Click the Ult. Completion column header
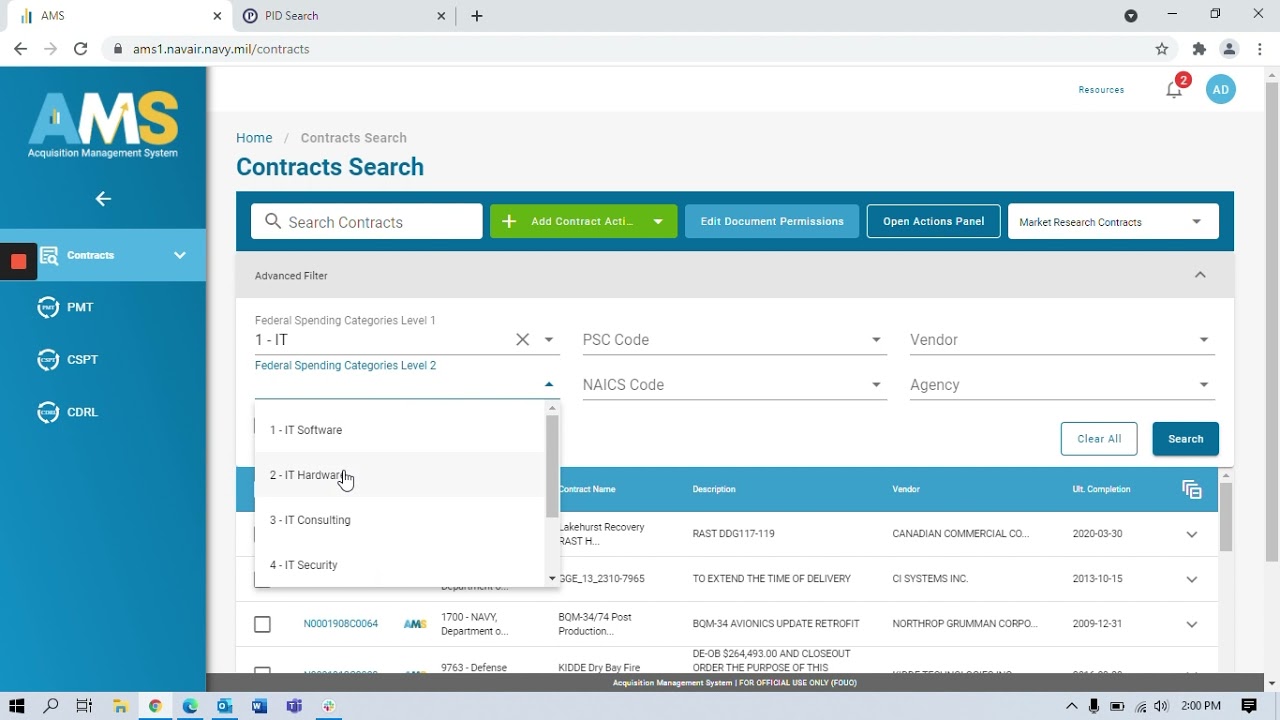The width and height of the screenshot is (1280, 720). (1101, 489)
